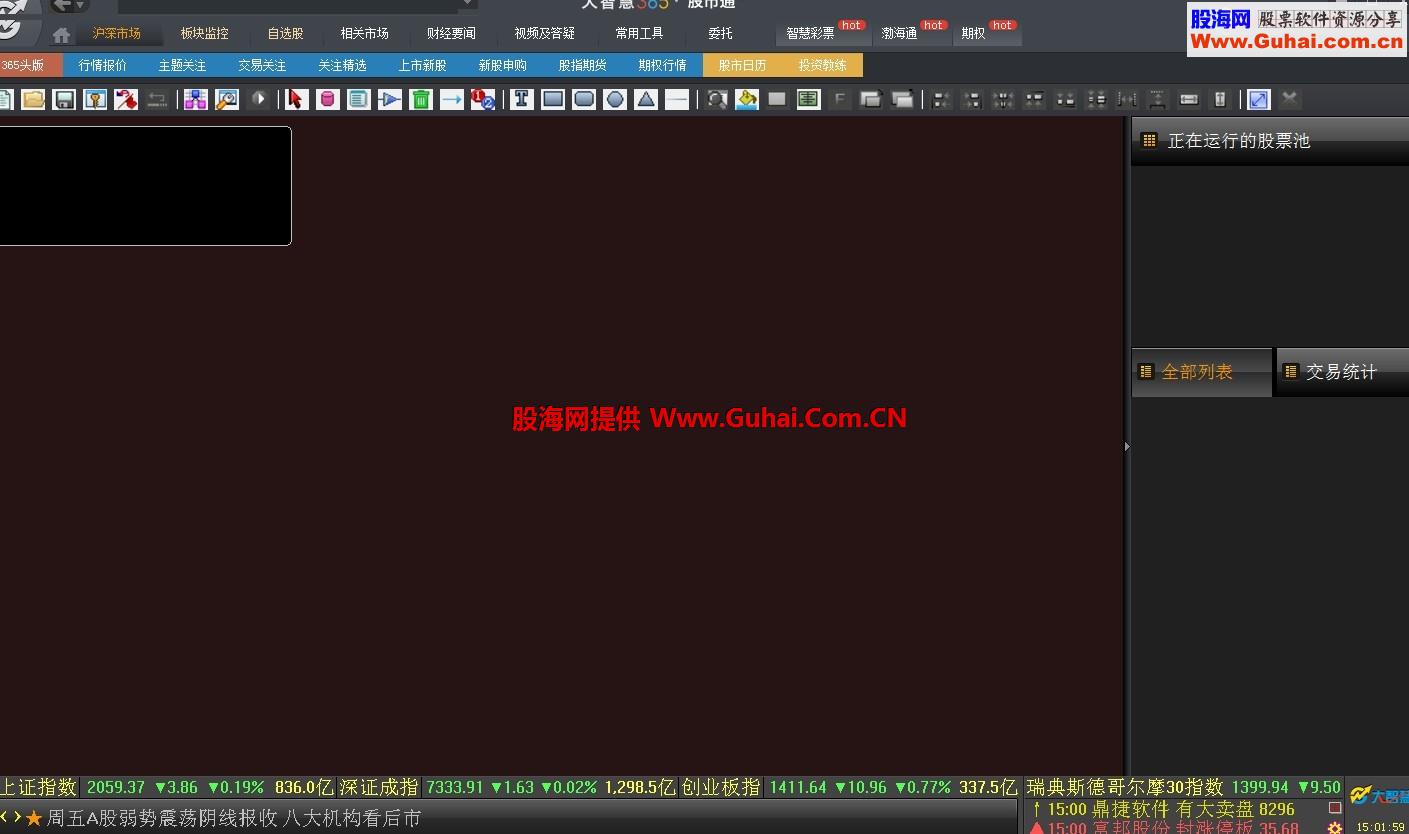1409x834 pixels.
Task: Click the blue document list icon
Action: point(358,99)
